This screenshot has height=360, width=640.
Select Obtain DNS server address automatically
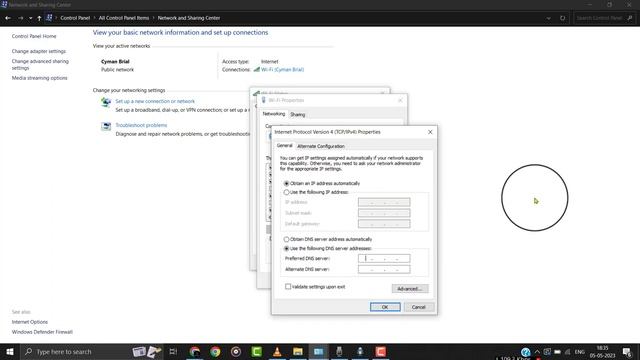click(x=286, y=240)
